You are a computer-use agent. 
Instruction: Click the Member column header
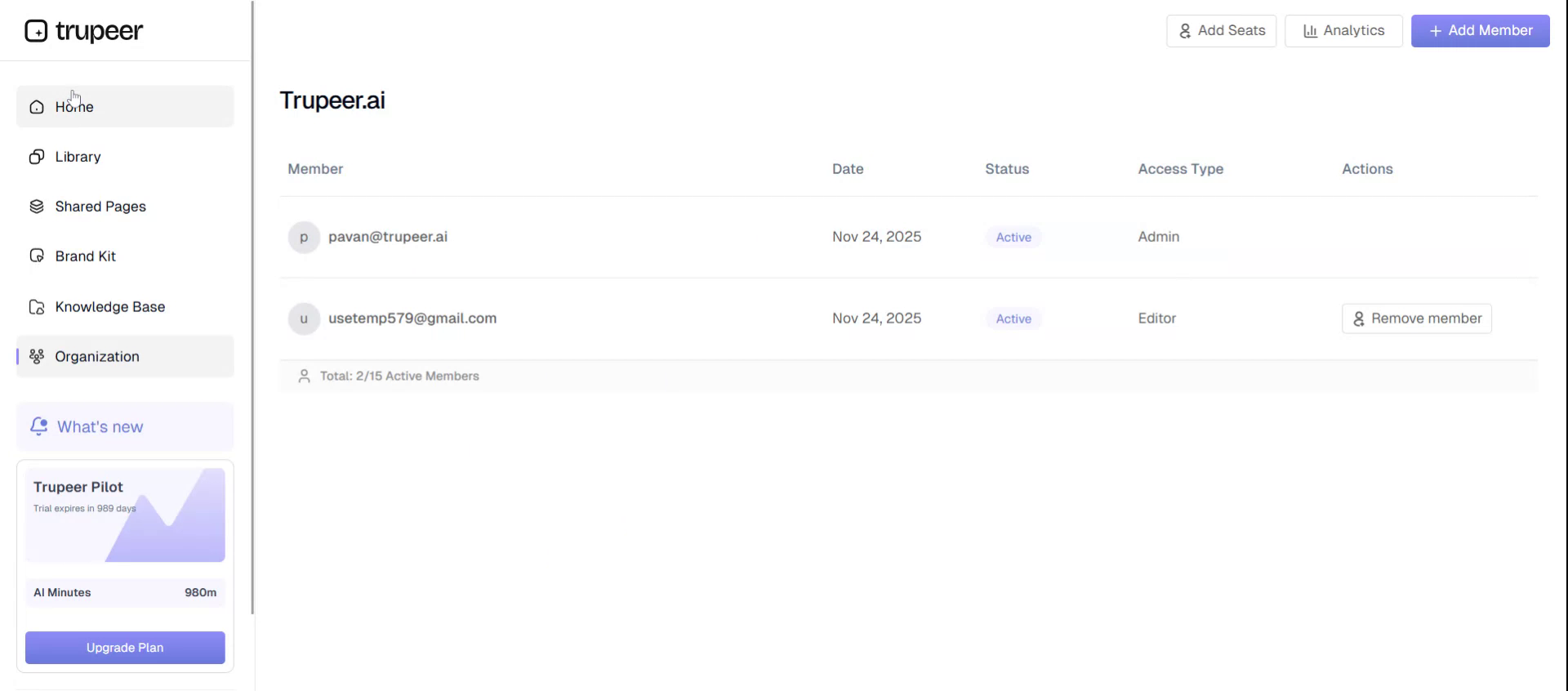(x=315, y=169)
